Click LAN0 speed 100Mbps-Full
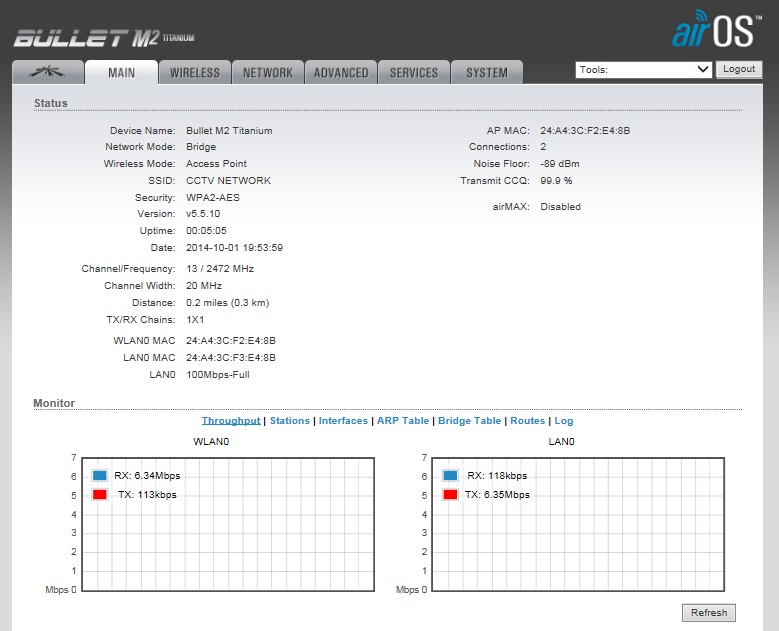Image resolution: width=779 pixels, height=631 pixels. [x=218, y=375]
